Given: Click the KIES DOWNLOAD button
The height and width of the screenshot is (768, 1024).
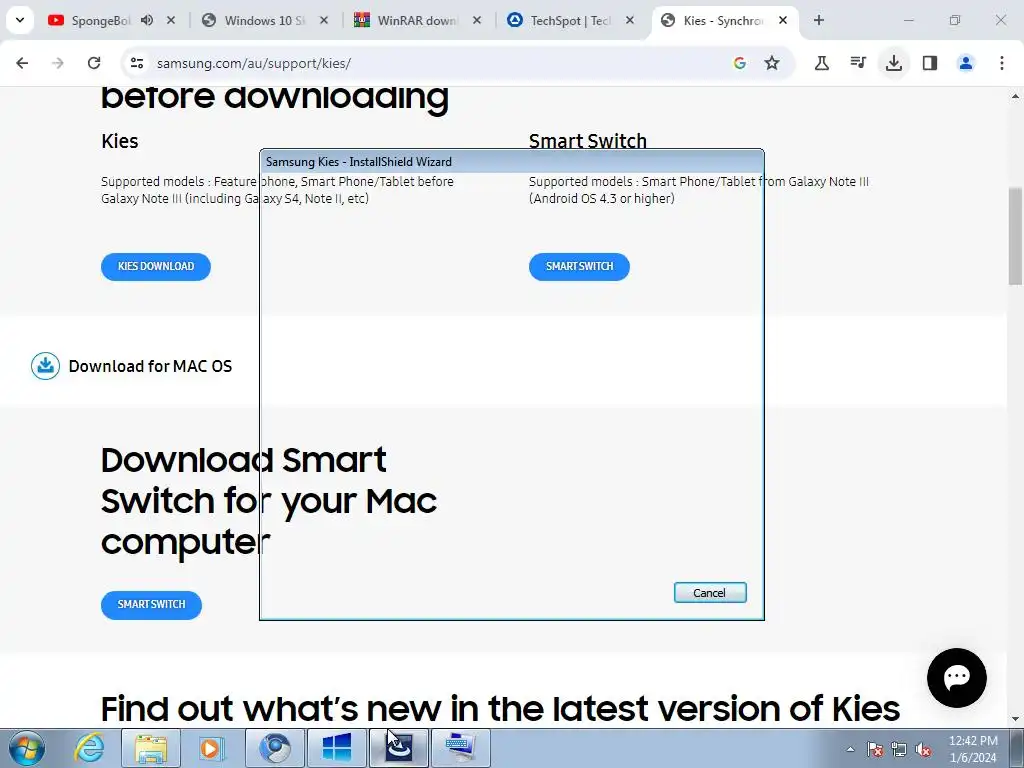Looking at the screenshot, I should 155,266.
